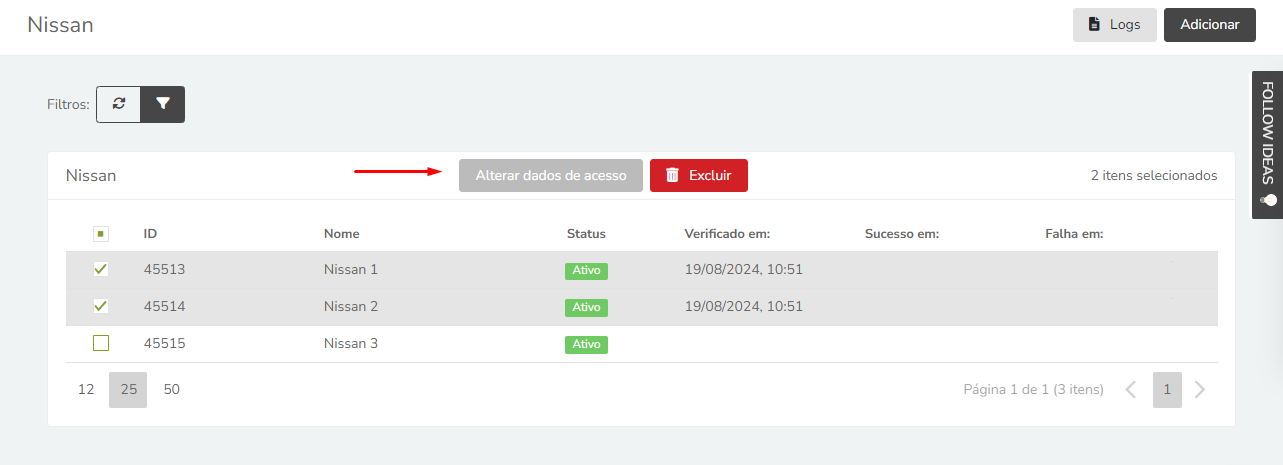
Task: Click ID 45514 cell
Action: click(165, 306)
